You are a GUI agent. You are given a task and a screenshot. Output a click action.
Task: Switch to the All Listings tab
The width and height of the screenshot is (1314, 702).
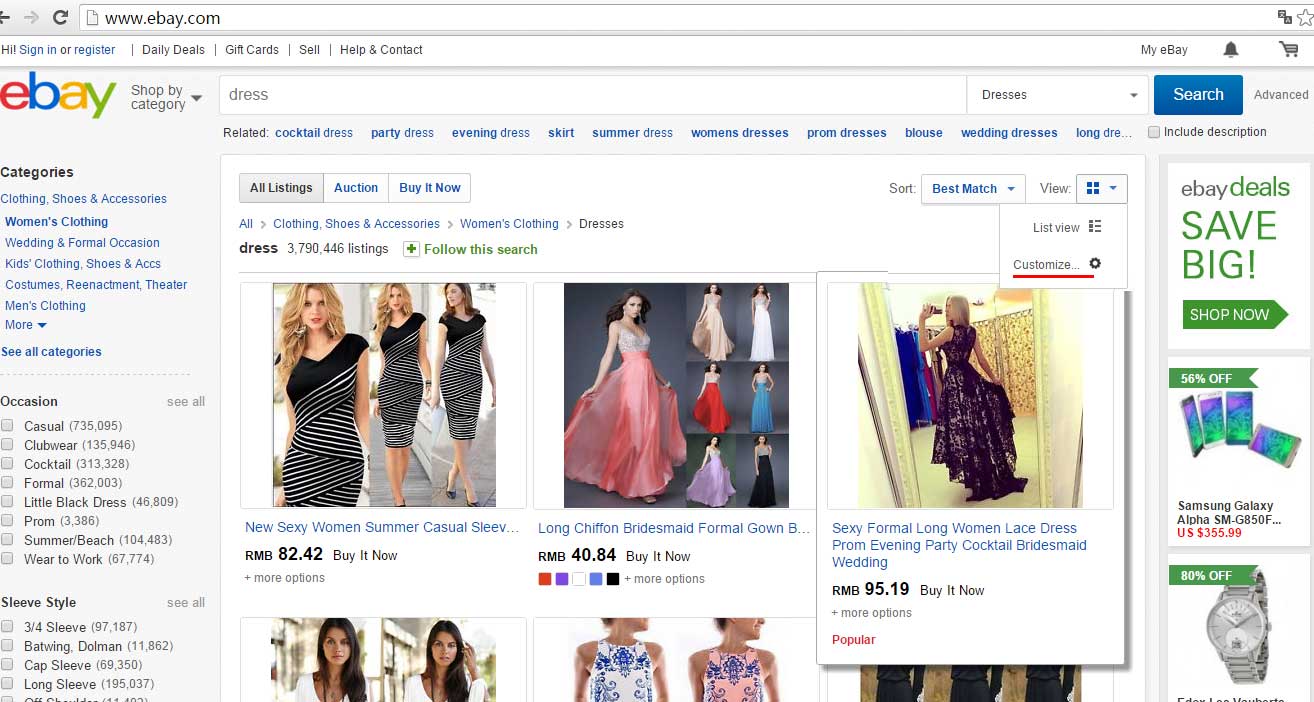[x=281, y=188]
